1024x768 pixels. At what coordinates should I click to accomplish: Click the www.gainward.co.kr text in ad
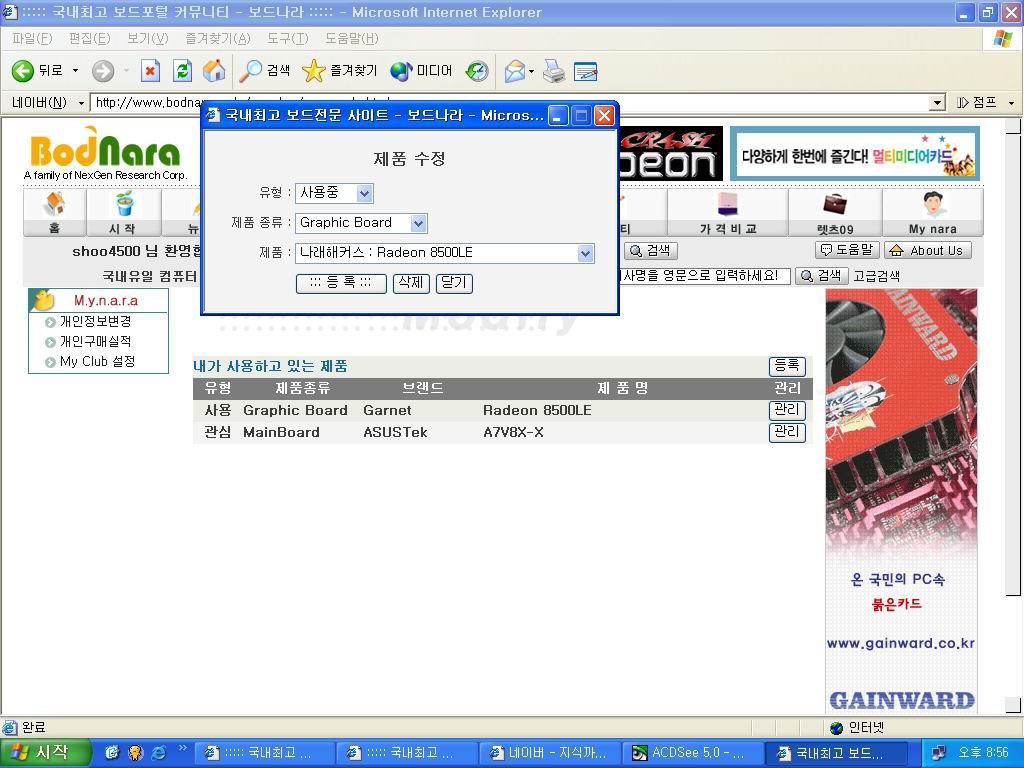pyautogui.click(x=901, y=643)
